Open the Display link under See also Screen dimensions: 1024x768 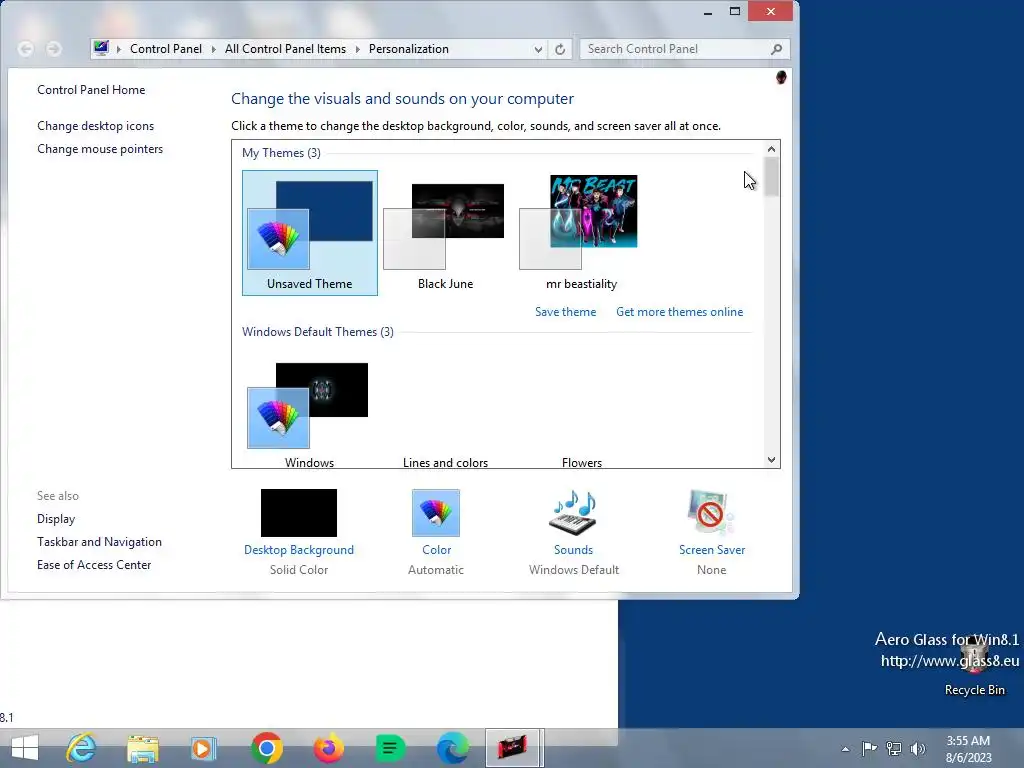[56, 519]
